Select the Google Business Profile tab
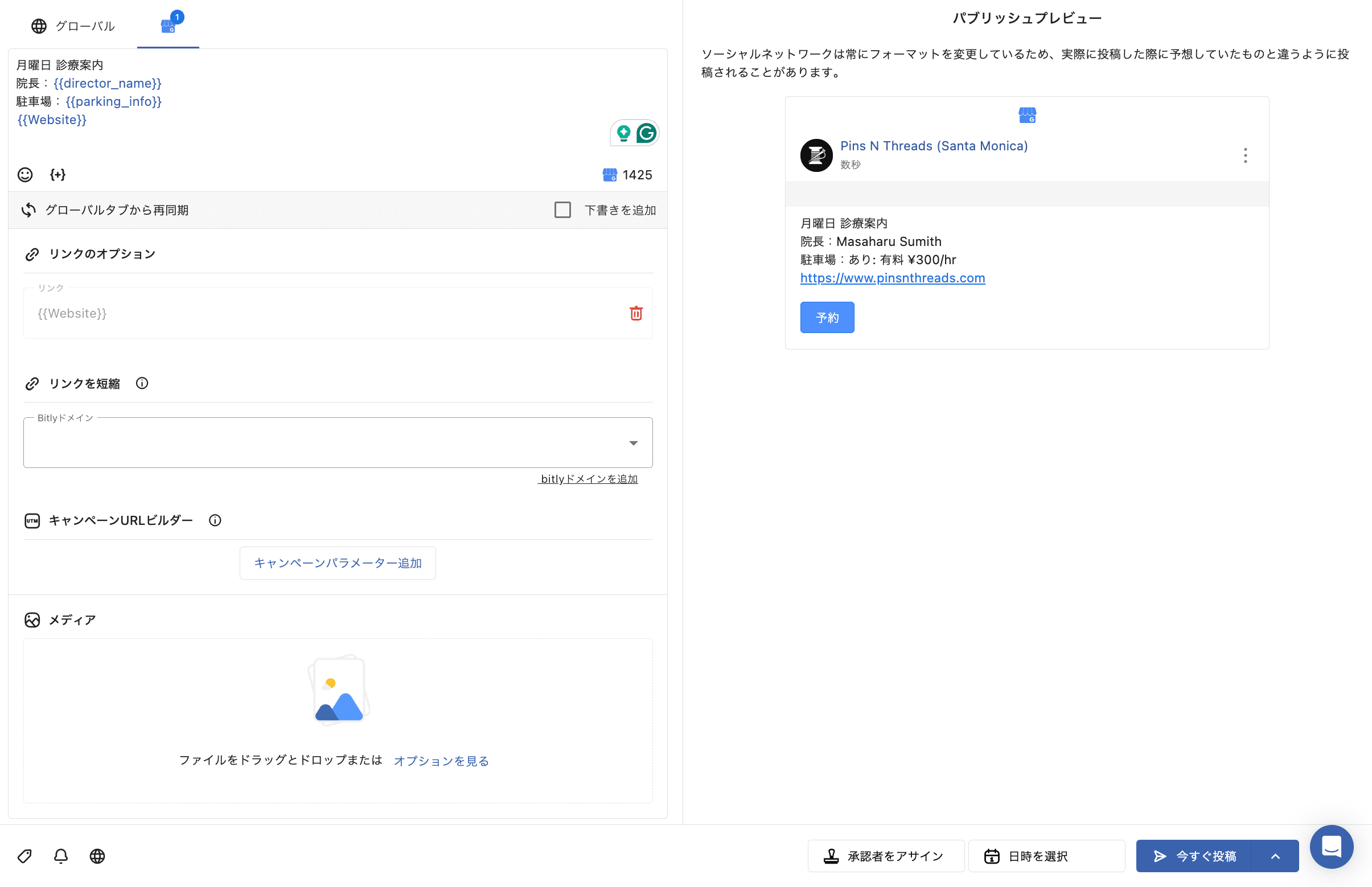 (168, 26)
